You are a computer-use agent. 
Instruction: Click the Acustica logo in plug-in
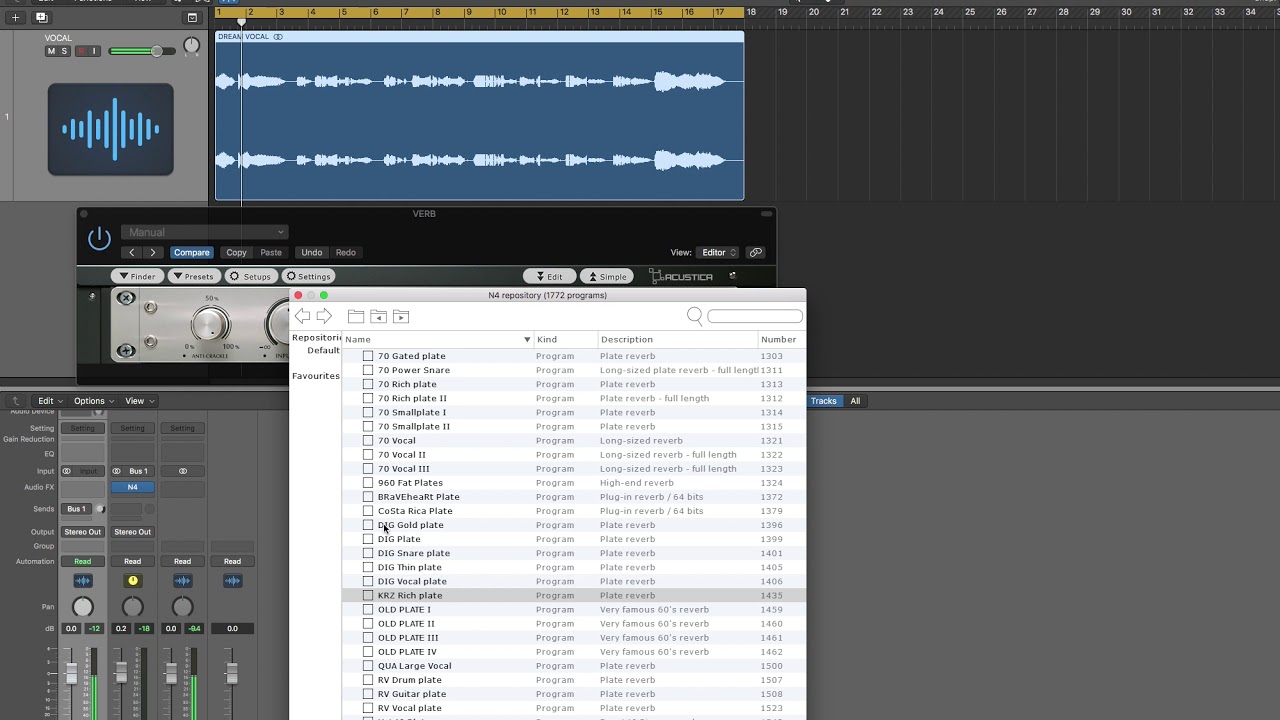pyautogui.click(x=681, y=277)
